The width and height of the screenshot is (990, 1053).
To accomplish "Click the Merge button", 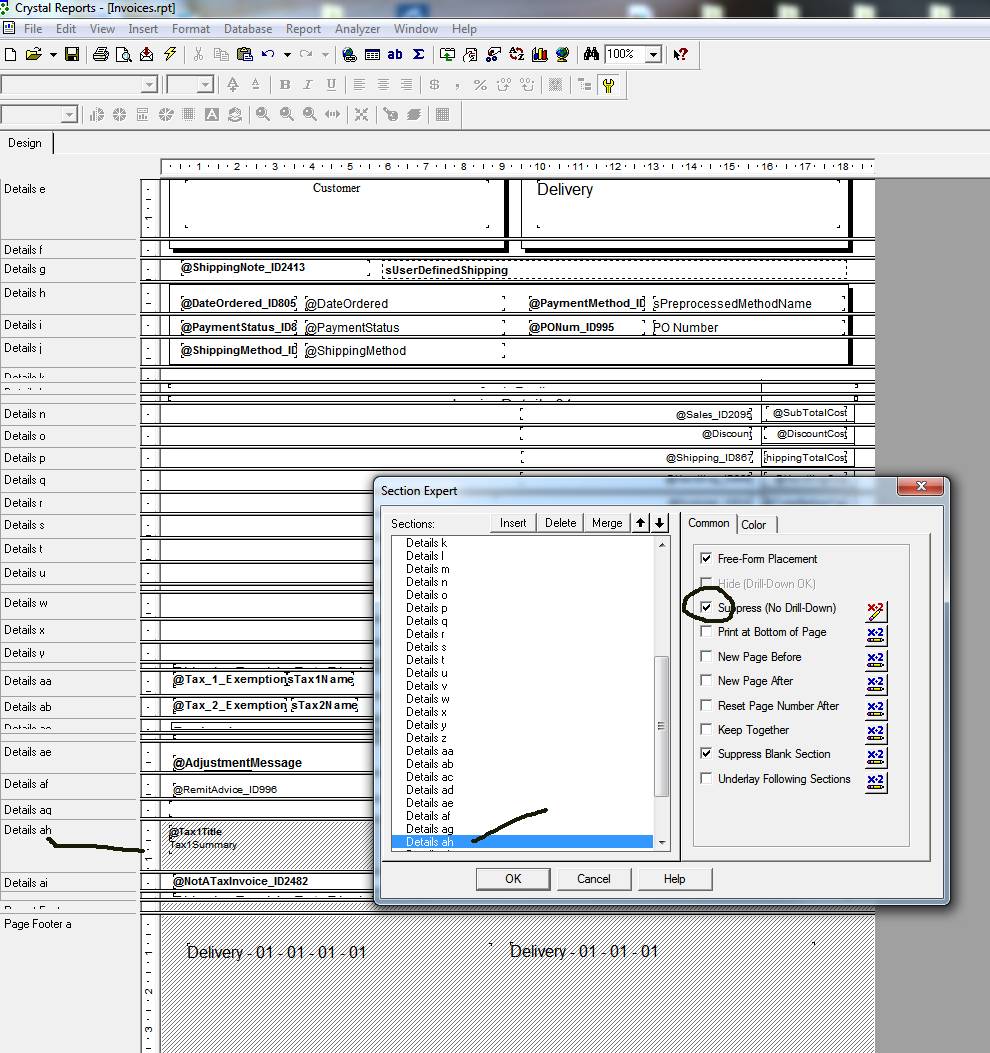I will click(x=607, y=523).
